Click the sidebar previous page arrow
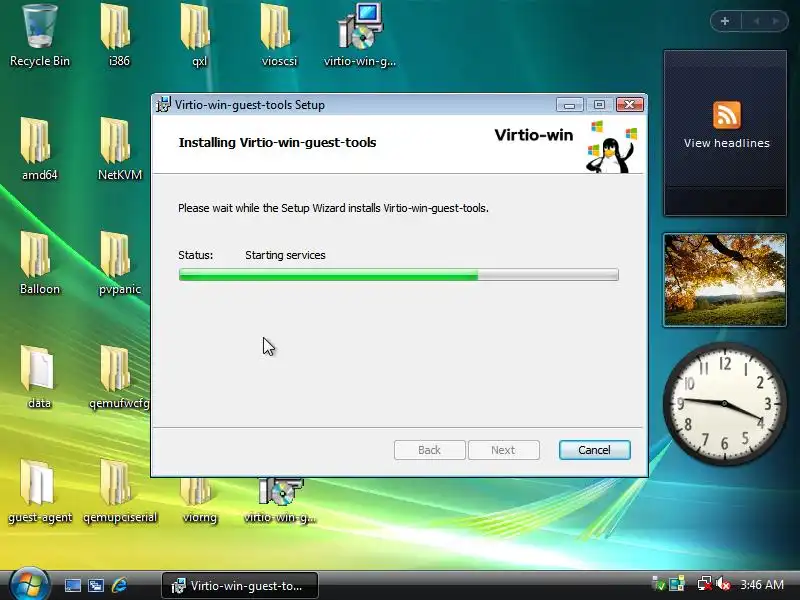 click(x=757, y=21)
